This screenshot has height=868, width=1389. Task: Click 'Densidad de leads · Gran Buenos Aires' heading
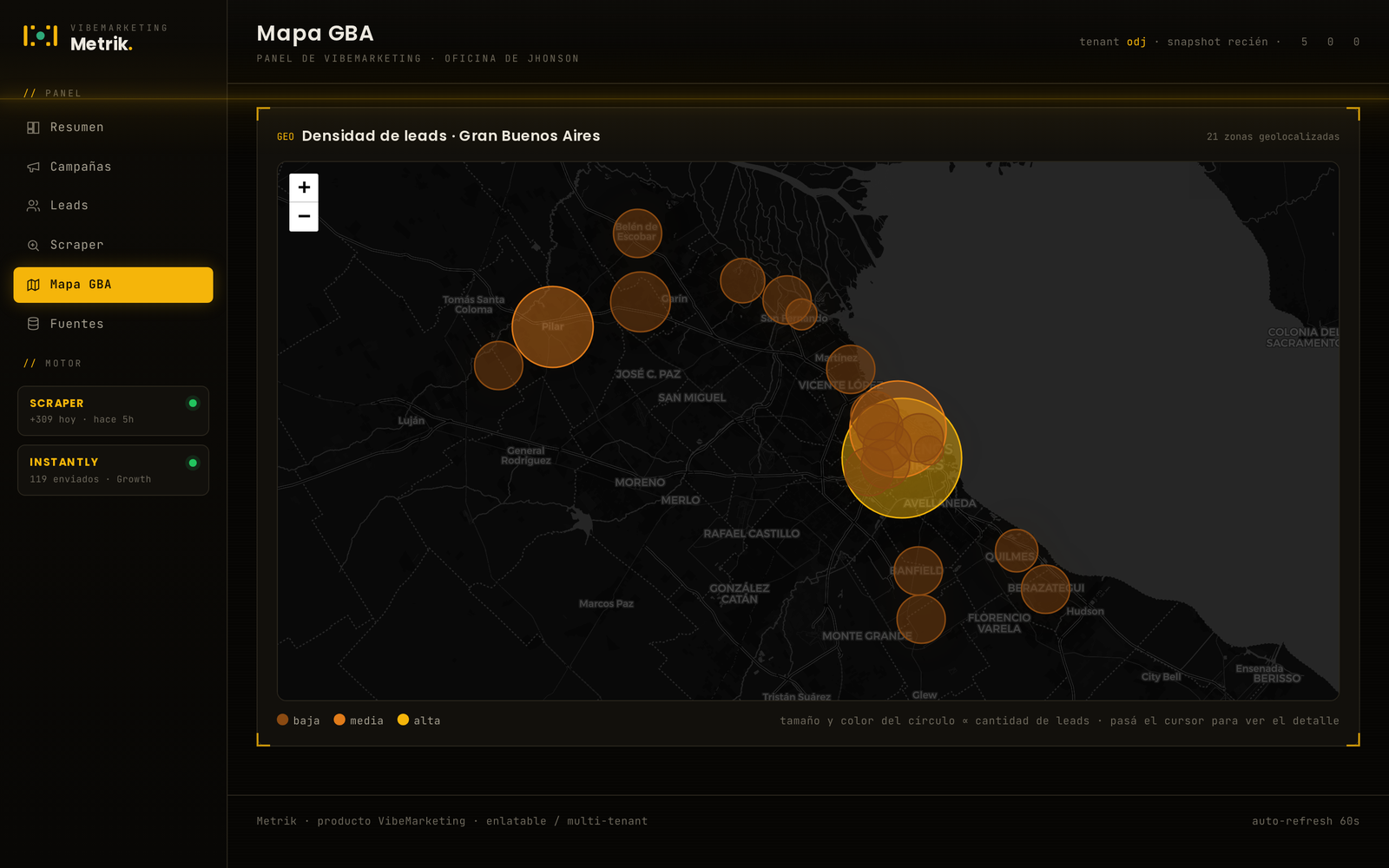(x=451, y=136)
